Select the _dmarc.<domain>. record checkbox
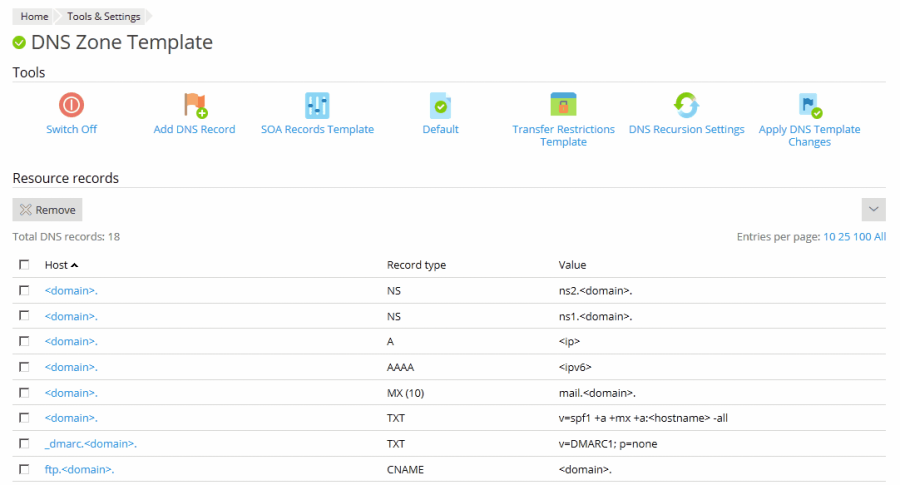 [x=24, y=443]
